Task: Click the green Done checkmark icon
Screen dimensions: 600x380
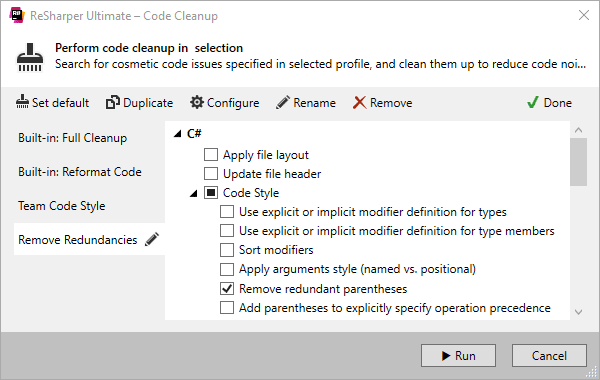Action: [x=532, y=102]
